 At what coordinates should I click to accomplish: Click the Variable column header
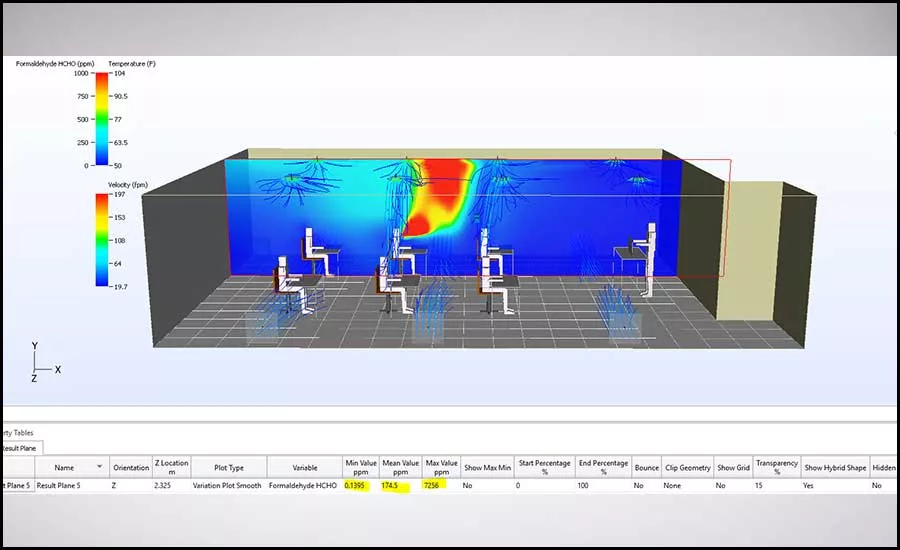point(305,467)
